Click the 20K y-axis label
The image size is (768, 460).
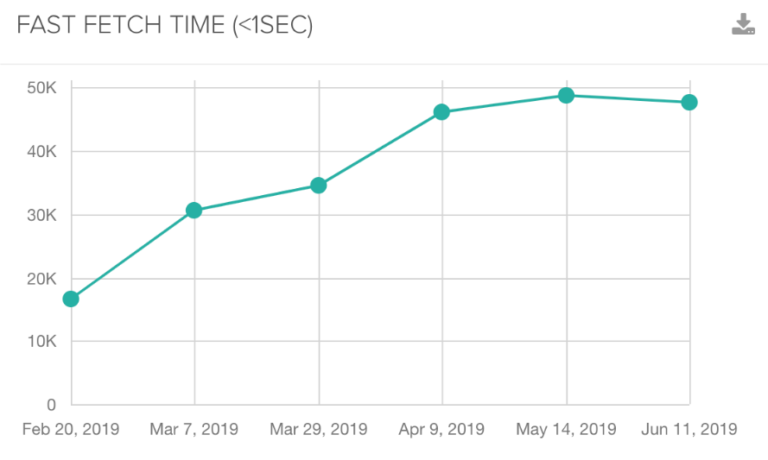pyautogui.click(x=42, y=278)
